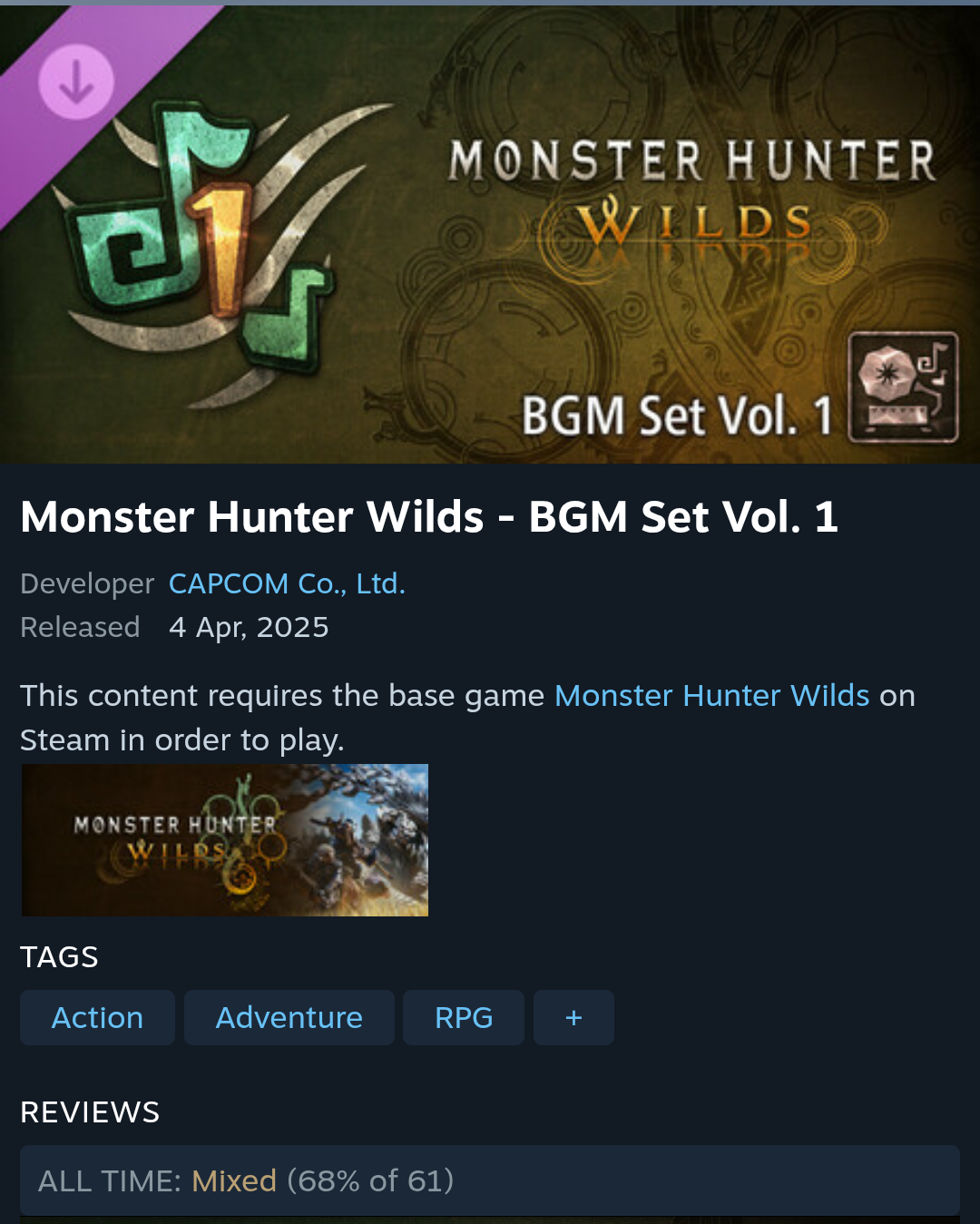Image resolution: width=980 pixels, height=1224 pixels.
Task: Click the gramophone icon in the banner
Action: tap(903, 387)
